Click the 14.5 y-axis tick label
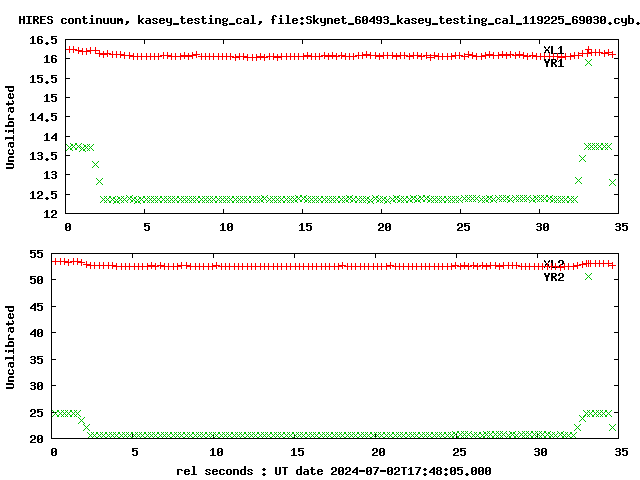Screen dimensions: 640x480 pos(43,117)
